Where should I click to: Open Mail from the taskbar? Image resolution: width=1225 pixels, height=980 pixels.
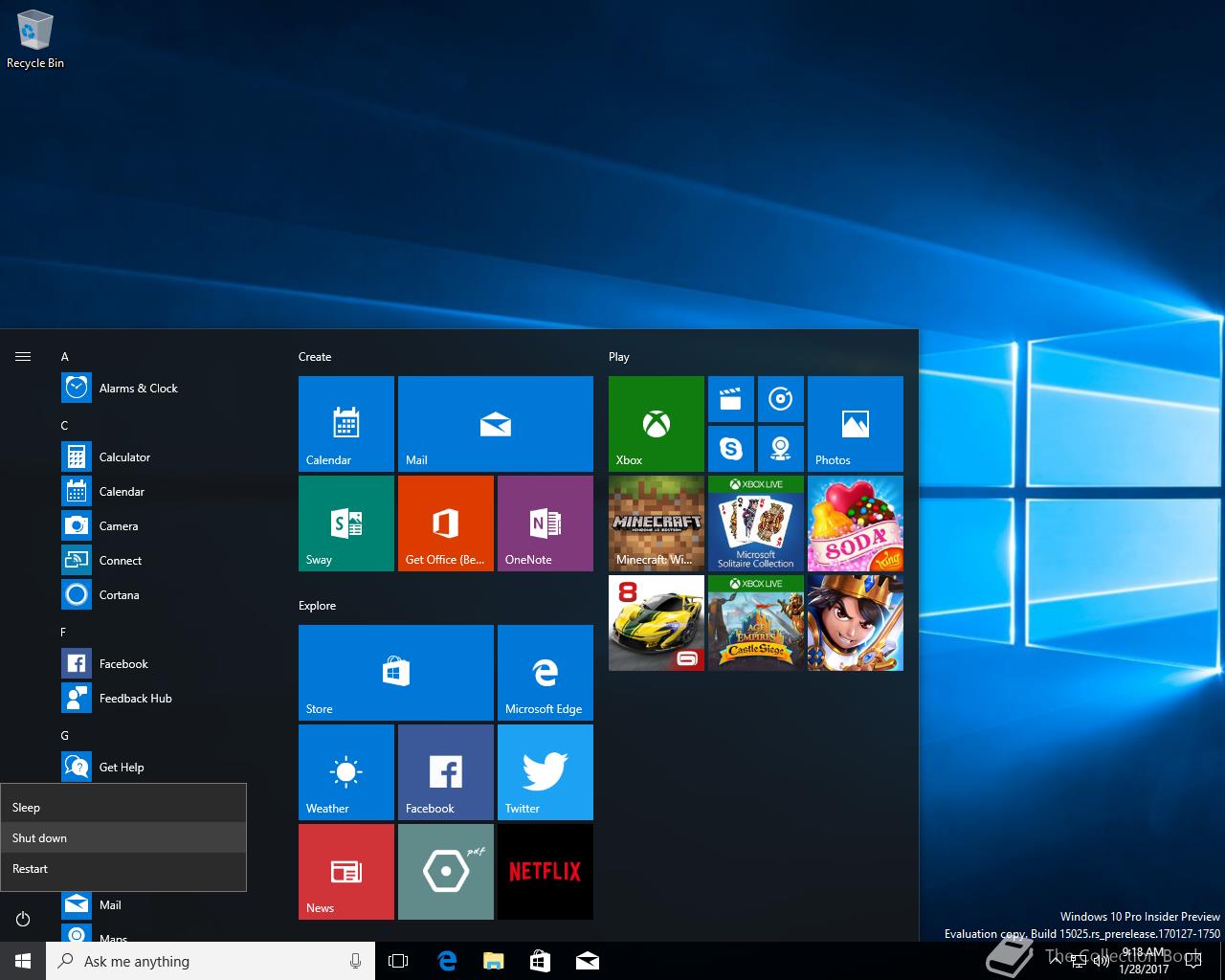click(x=588, y=961)
